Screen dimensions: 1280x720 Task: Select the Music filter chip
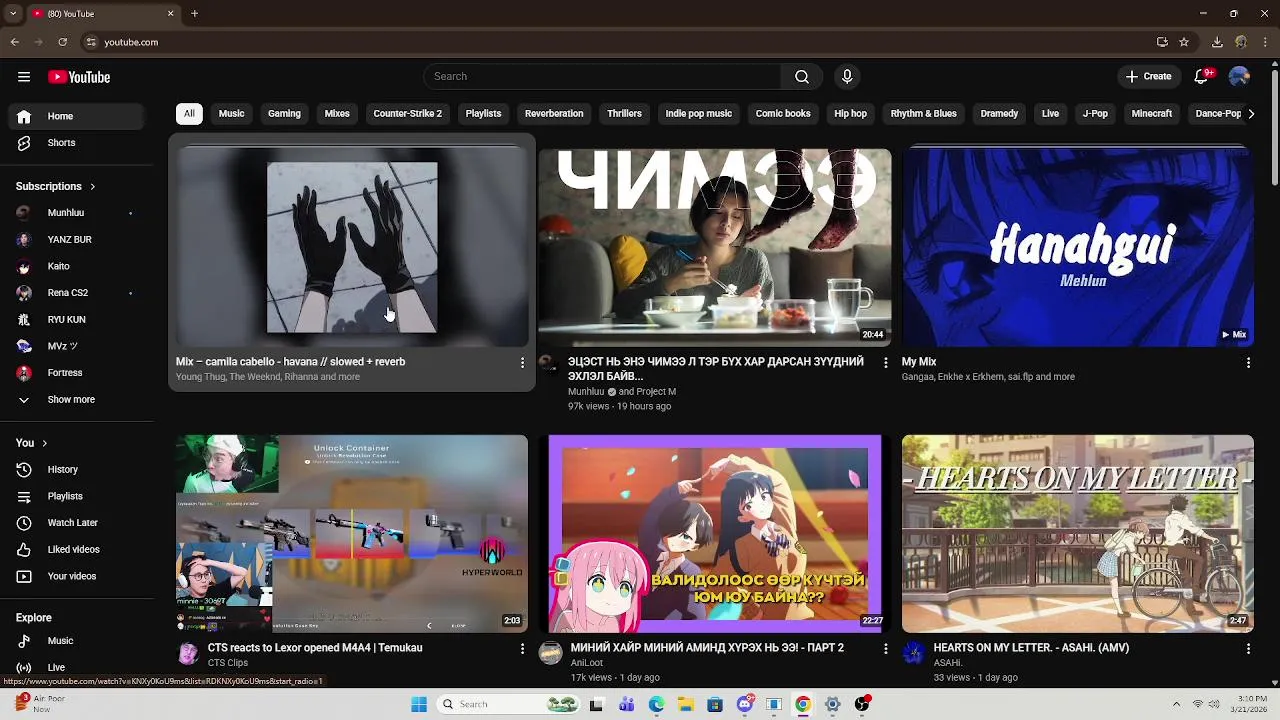point(231,114)
